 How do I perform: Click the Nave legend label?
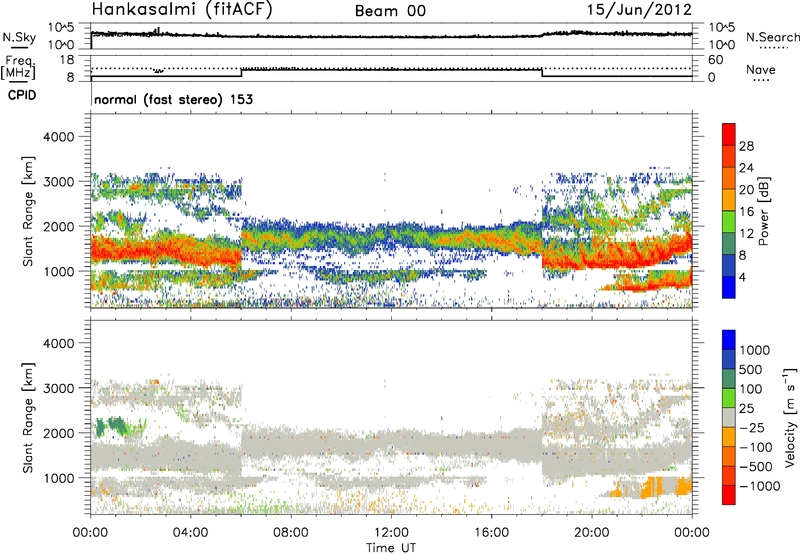coord(761,69)
